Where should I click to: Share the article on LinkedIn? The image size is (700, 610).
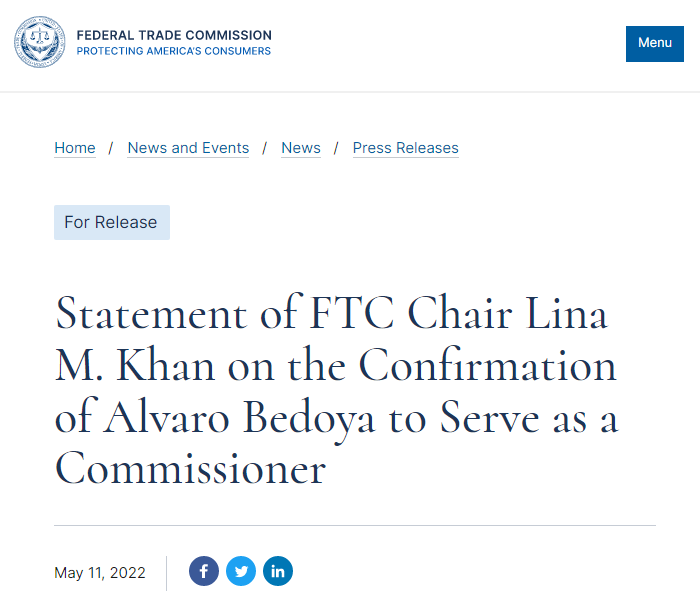point(278,572)
